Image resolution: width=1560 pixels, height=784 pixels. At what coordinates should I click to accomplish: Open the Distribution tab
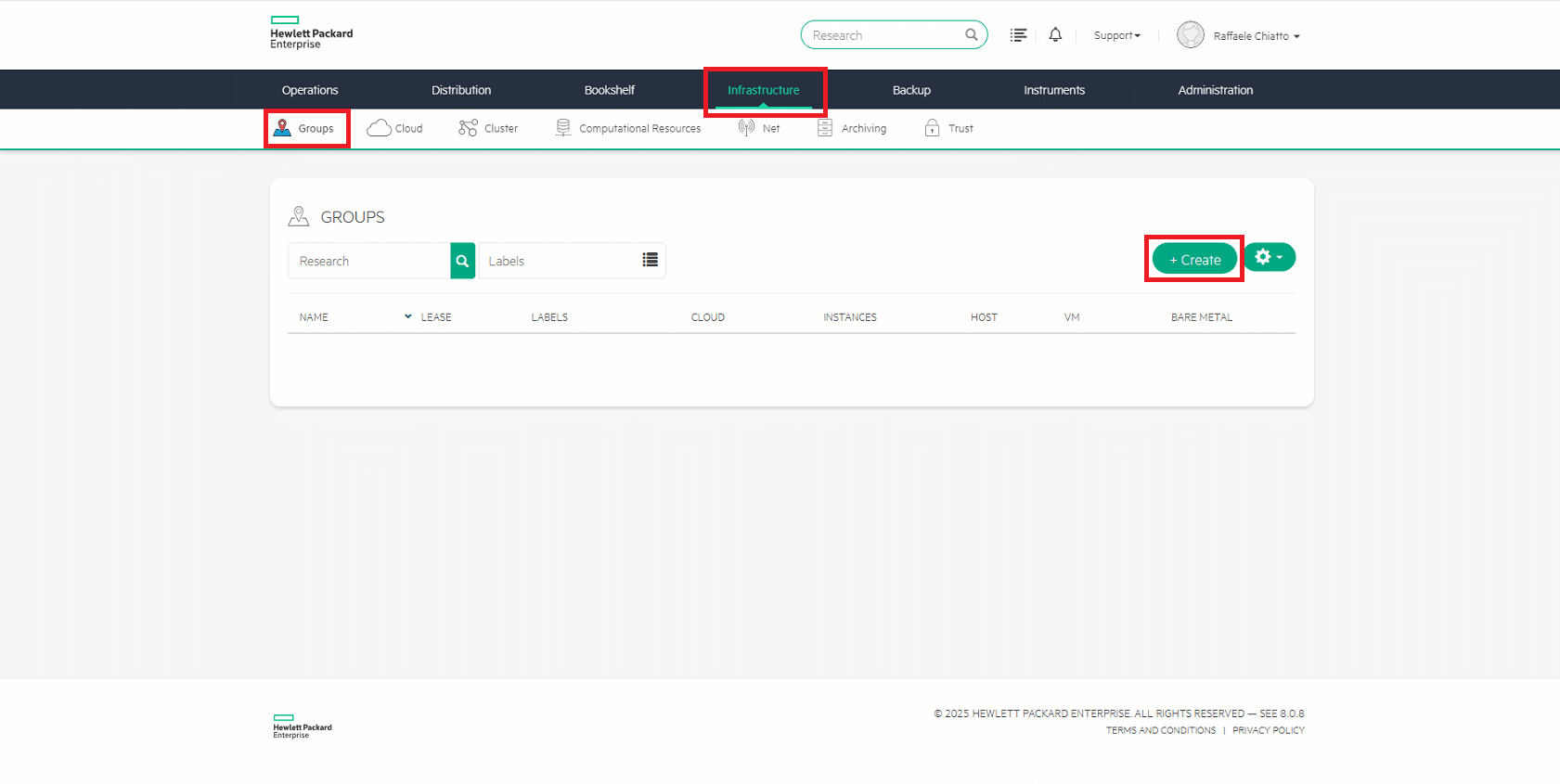[461, 90]
